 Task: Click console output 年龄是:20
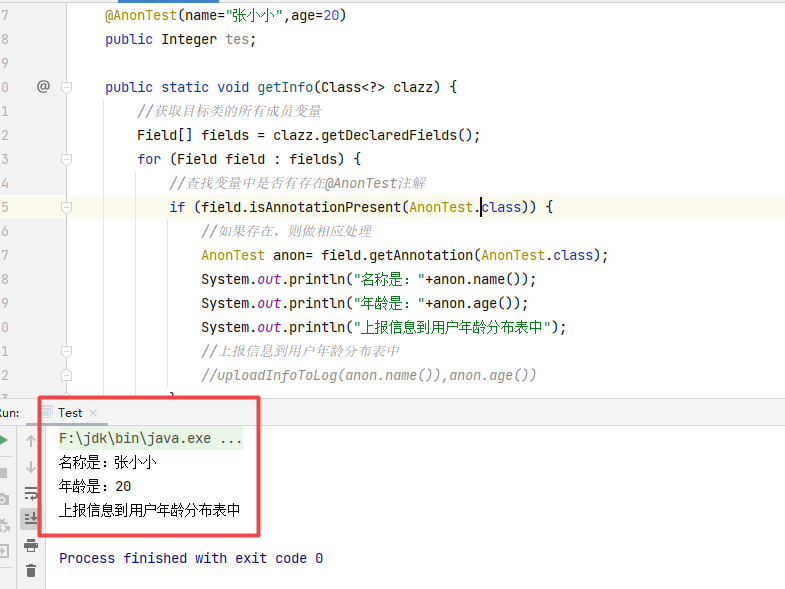coord(95,486)
